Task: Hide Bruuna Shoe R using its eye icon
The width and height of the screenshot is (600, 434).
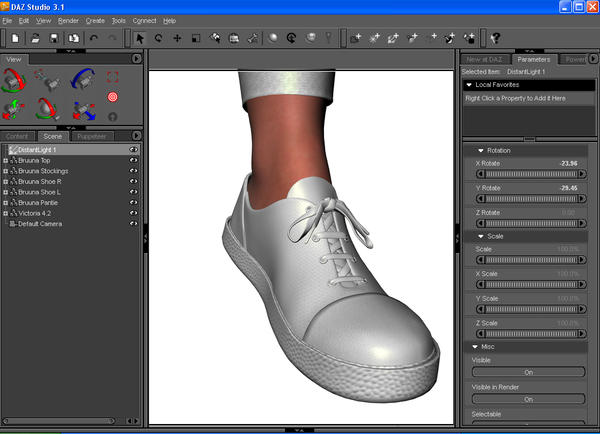Action: pos(133,181)
